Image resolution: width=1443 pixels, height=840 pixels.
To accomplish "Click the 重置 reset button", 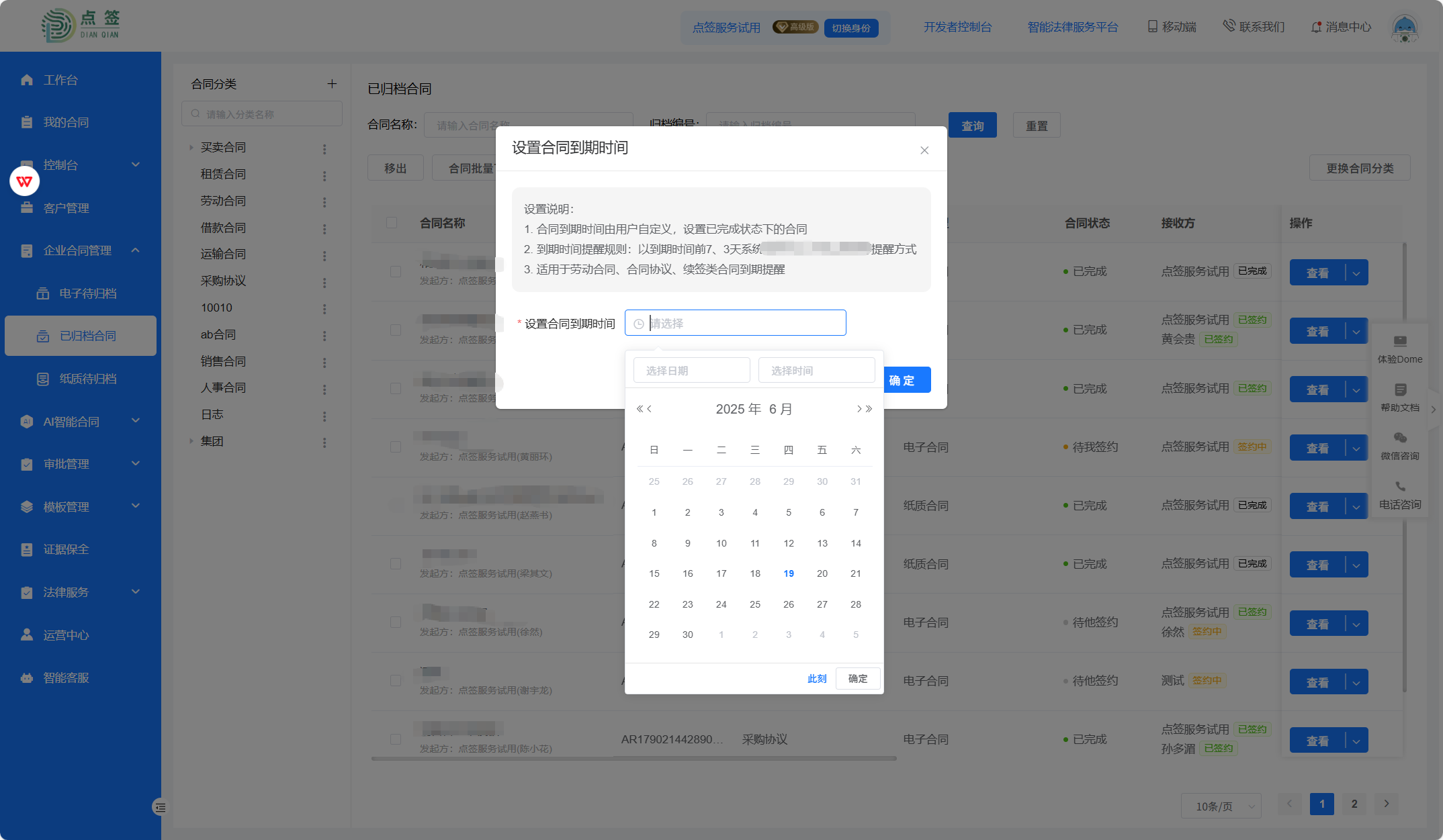I will (1037, 126).
